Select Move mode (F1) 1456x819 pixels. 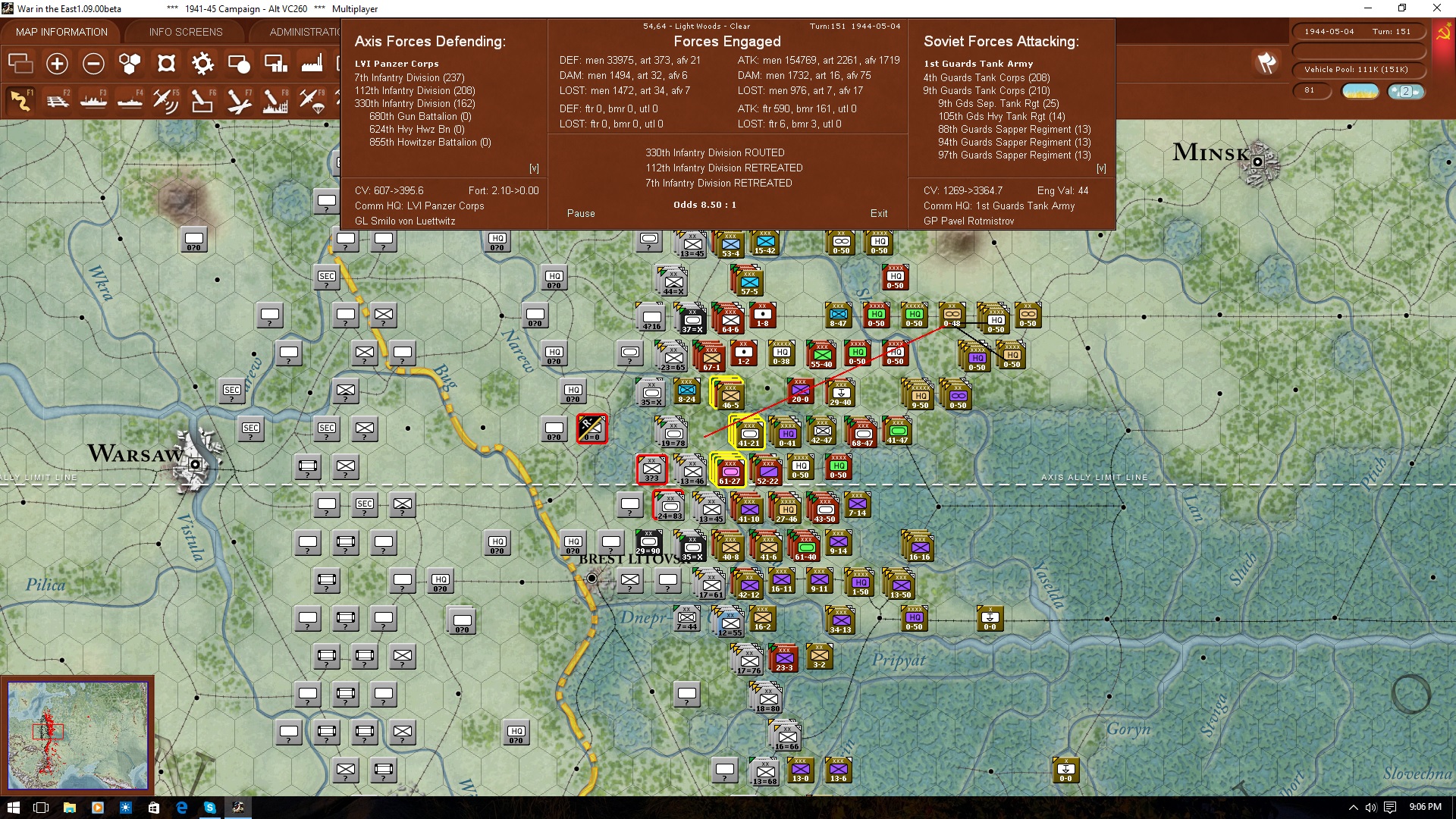point(20,100)
